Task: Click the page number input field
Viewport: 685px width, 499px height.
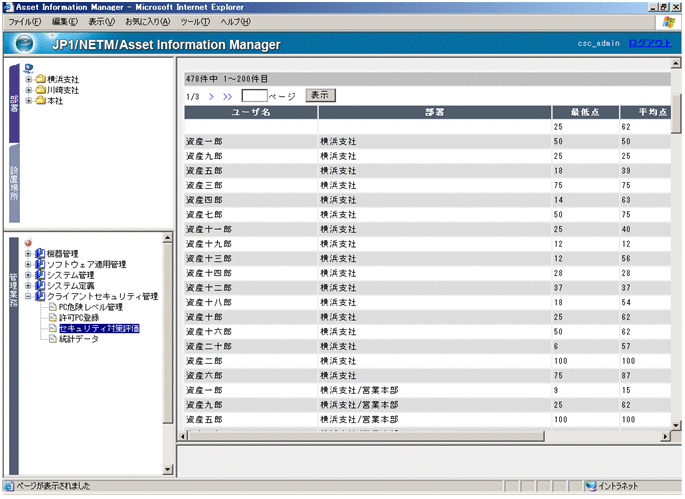Action: coord(254,96)
